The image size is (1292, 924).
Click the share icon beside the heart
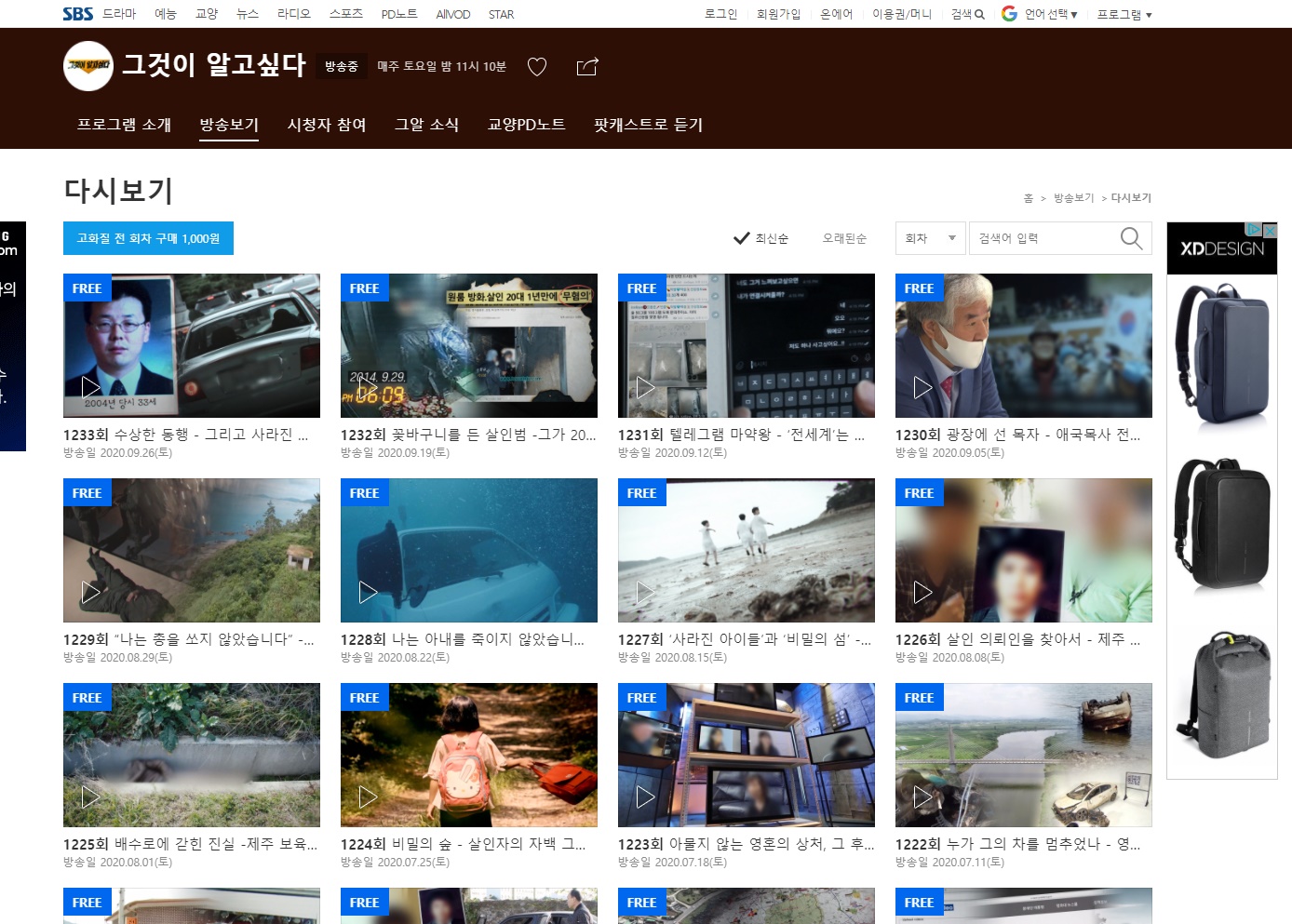click(587, 67)
